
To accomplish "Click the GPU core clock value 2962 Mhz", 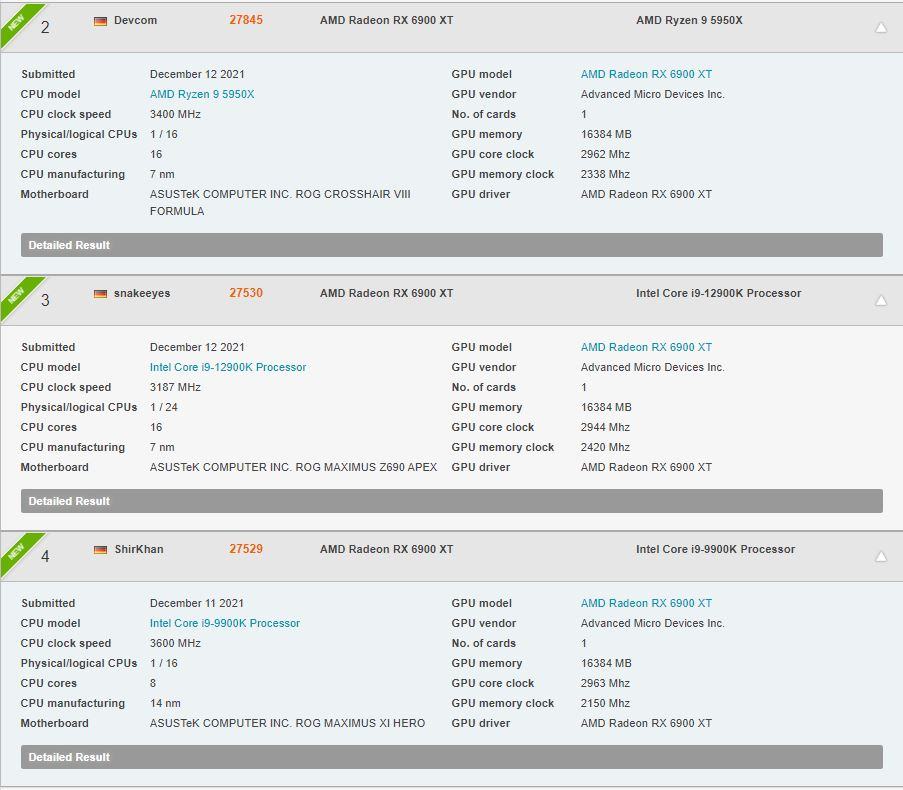I will (605, 154).
